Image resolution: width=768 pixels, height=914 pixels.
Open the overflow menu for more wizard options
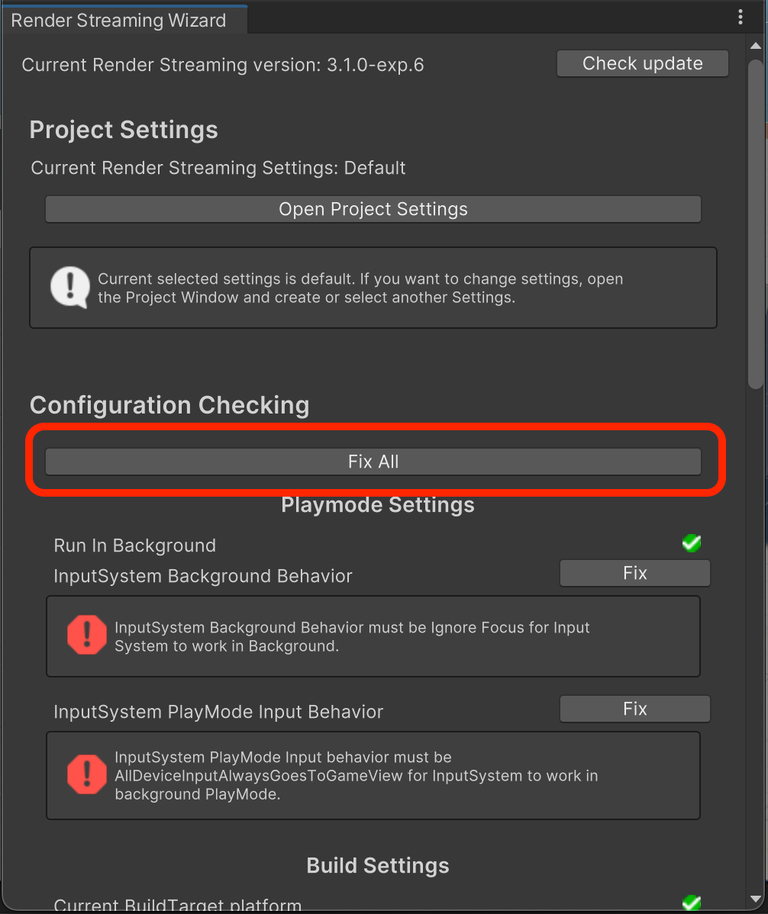click(740, 16)
